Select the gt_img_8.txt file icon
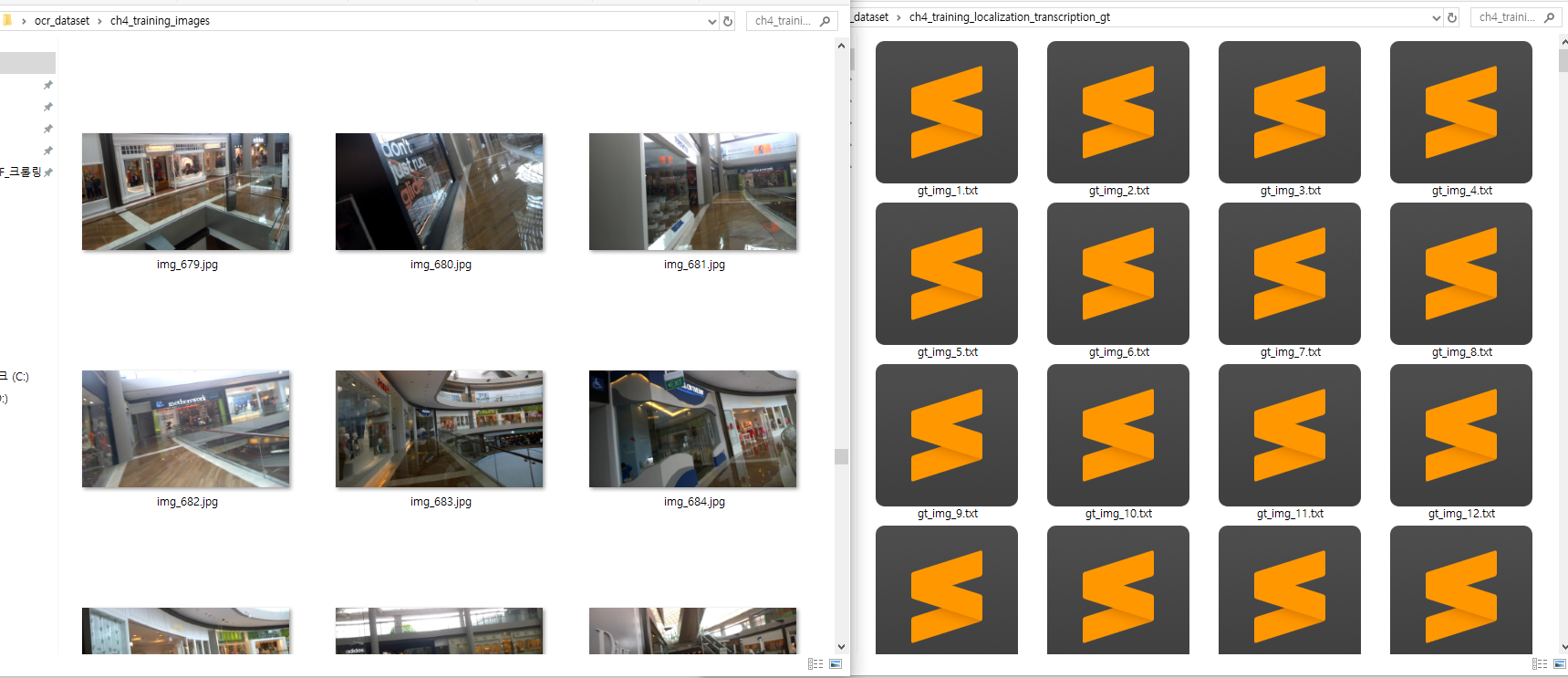The height and width of the screenshot is (678, 1568). [x=1461, y=274]
